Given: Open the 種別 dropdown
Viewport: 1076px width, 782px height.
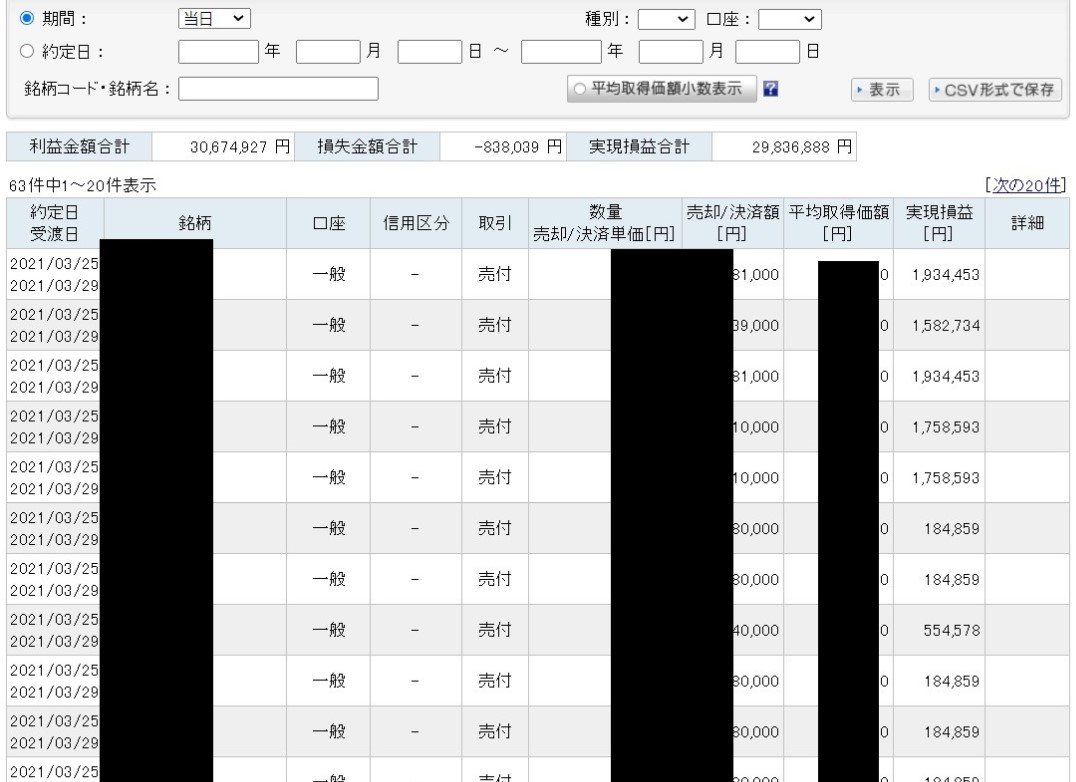Looking at the screenshot, I should (666, 19).
